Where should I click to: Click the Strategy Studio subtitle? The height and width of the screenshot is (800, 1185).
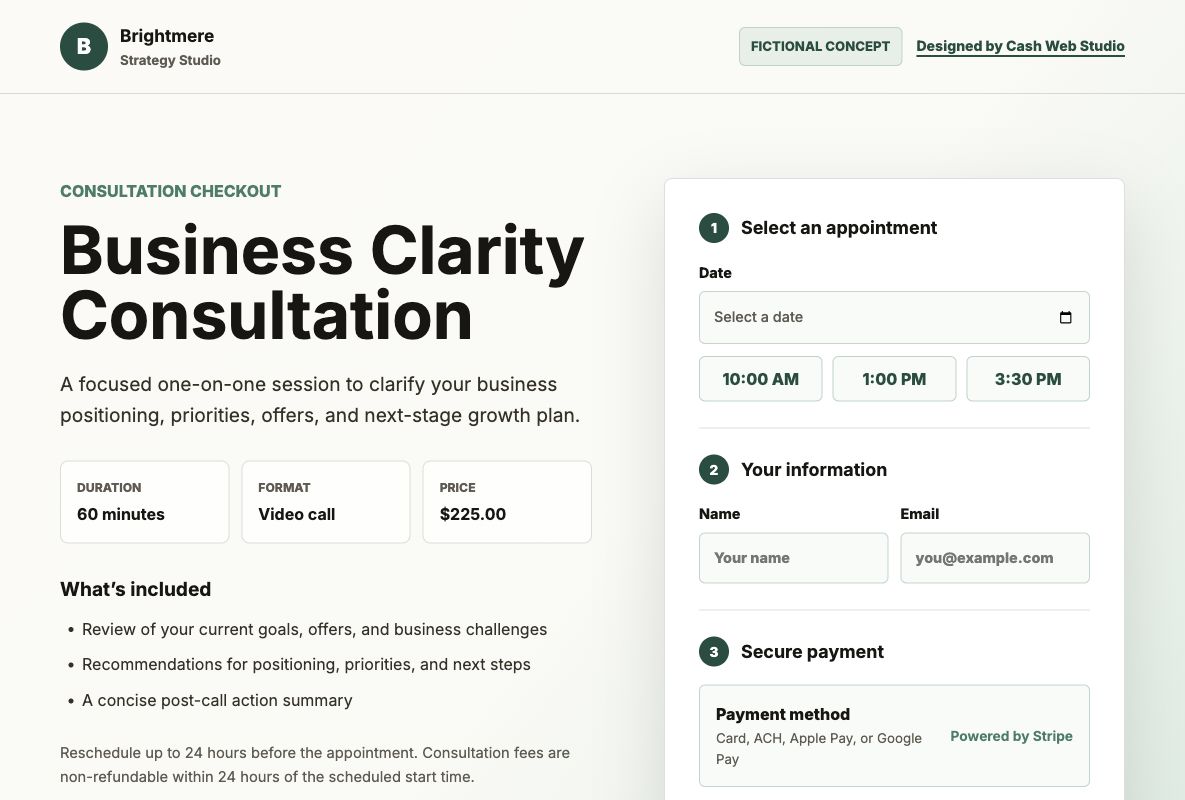click(x=170, y=60)
